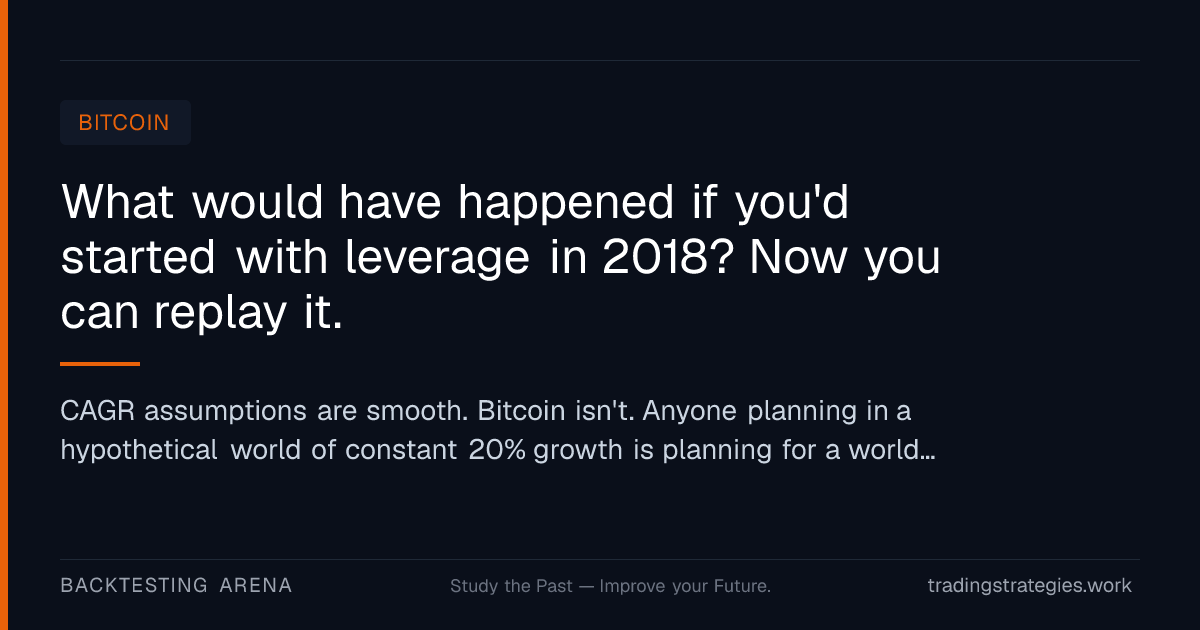This screenshot has height=630, width=1200.
Task: Click "Improve your Future." in tagline
Action: coord(685,586)
